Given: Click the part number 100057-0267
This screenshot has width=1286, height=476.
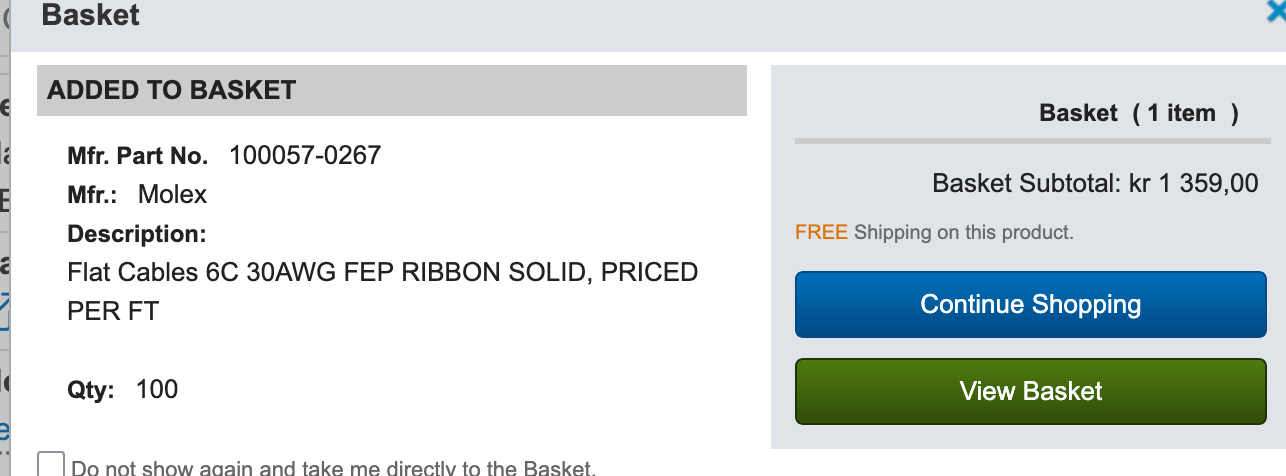Looking at the screenshot, I should click(x=305, y=155).
